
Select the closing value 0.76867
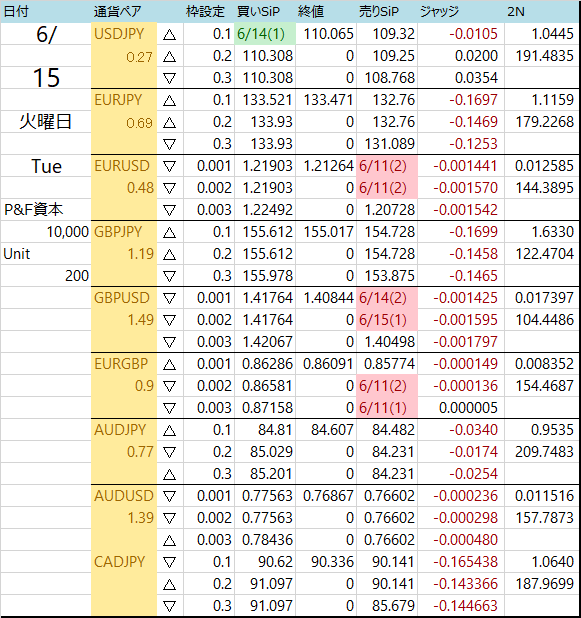[326, 496]
